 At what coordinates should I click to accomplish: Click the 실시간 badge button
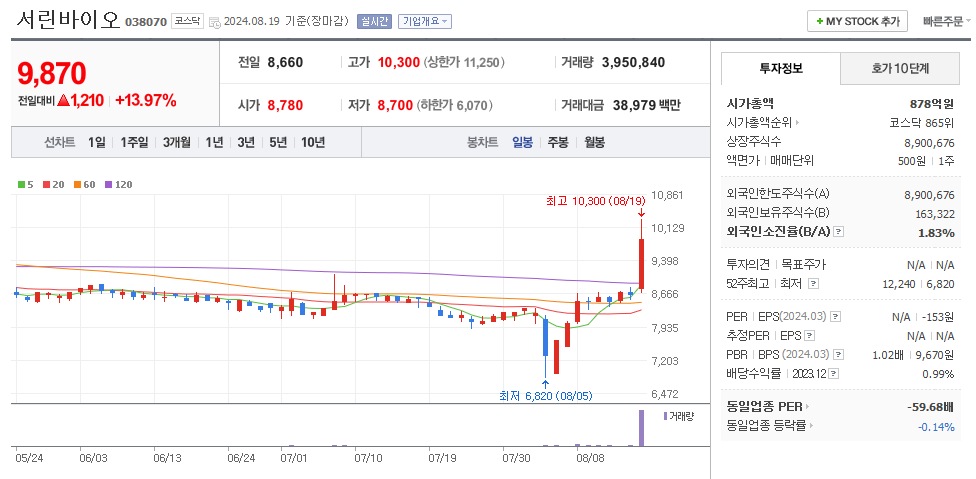(373, 21)
